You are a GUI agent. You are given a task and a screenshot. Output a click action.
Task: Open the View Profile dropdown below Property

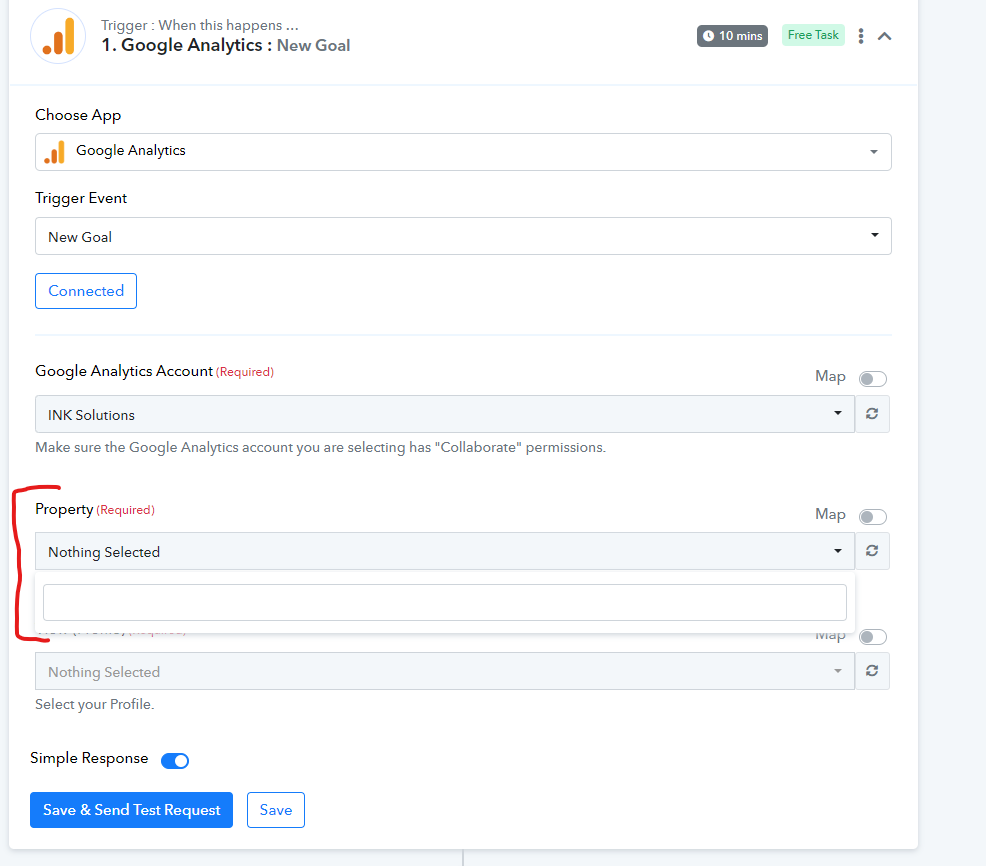pos(445,671)
